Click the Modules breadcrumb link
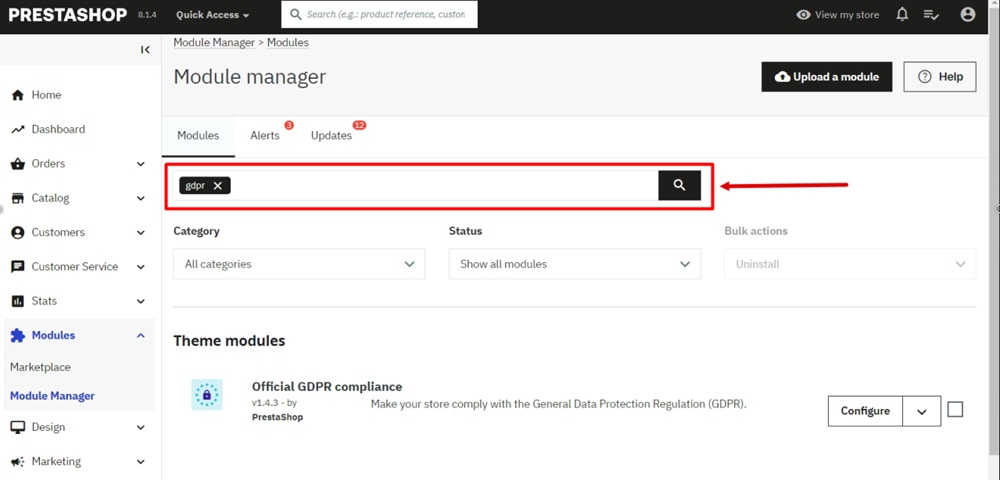 [x=288, y=43]
